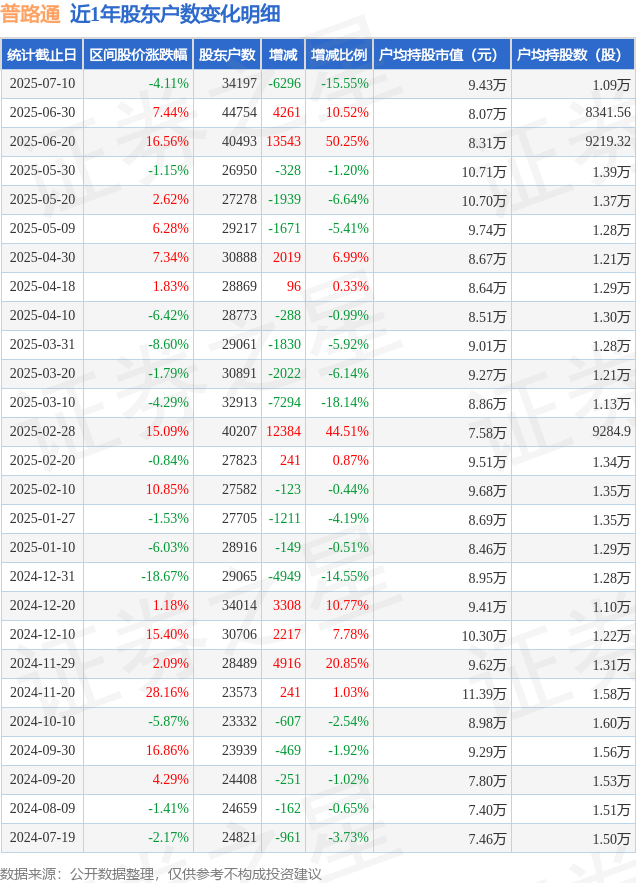Click the 28.16% price change cell

click(x=167, y=692)
